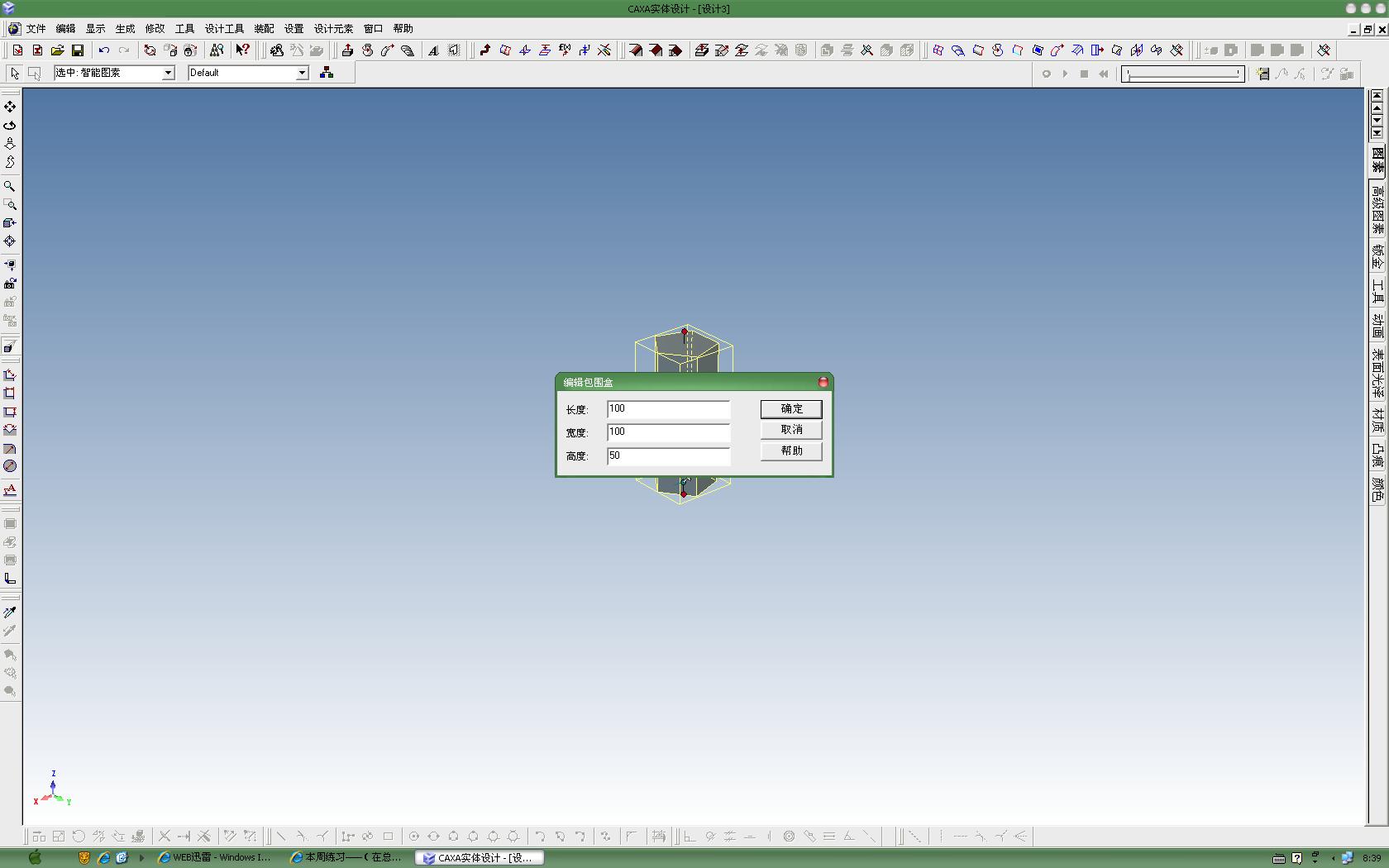The width and height of the screenshot is (1389, 868).
Task: Switch to WEB迅雷 taskbar window
Action: click(x=215, y=858)
